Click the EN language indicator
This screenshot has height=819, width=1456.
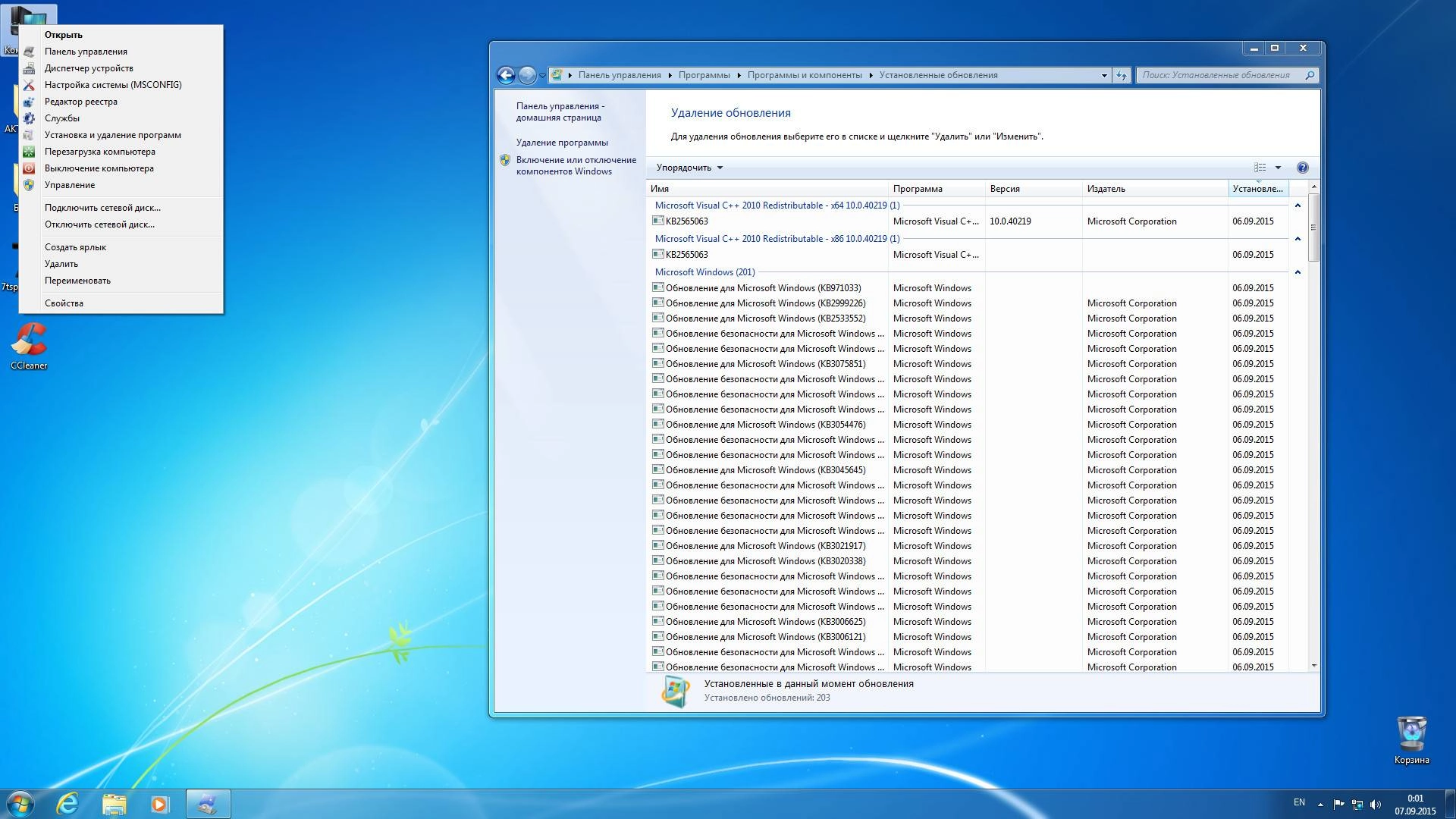pyautogui.click(x=1299, y=802)
